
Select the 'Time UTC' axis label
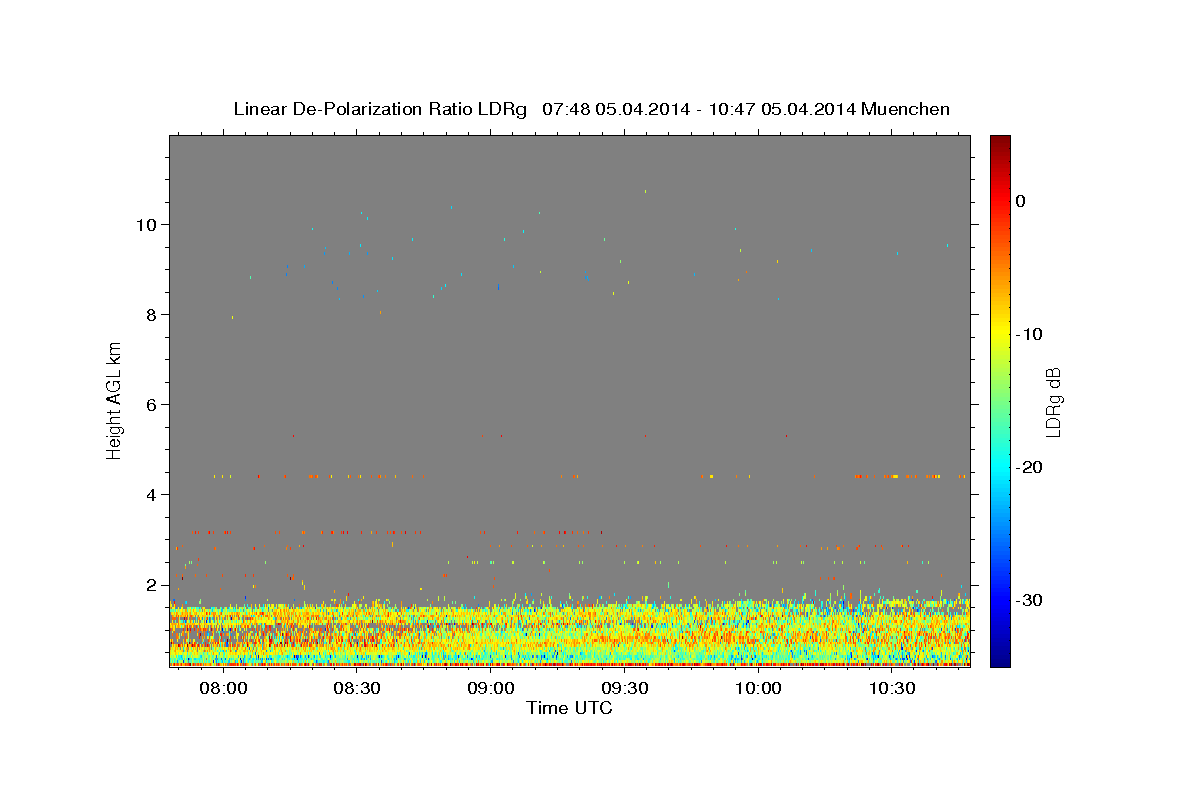[x=569, y=708]
